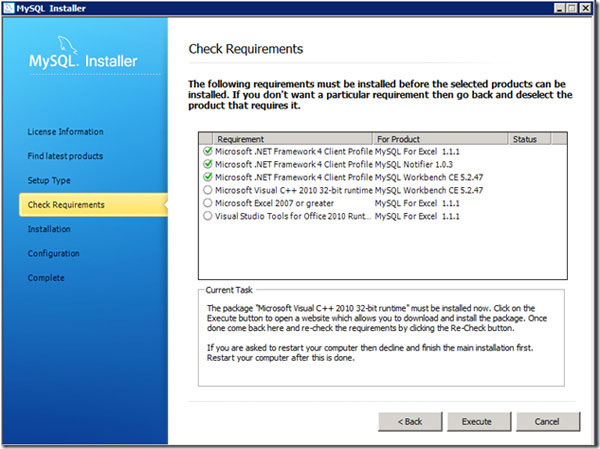600x449 pixels.
Task: Click the Current Task group label
Action: point(229,290)
